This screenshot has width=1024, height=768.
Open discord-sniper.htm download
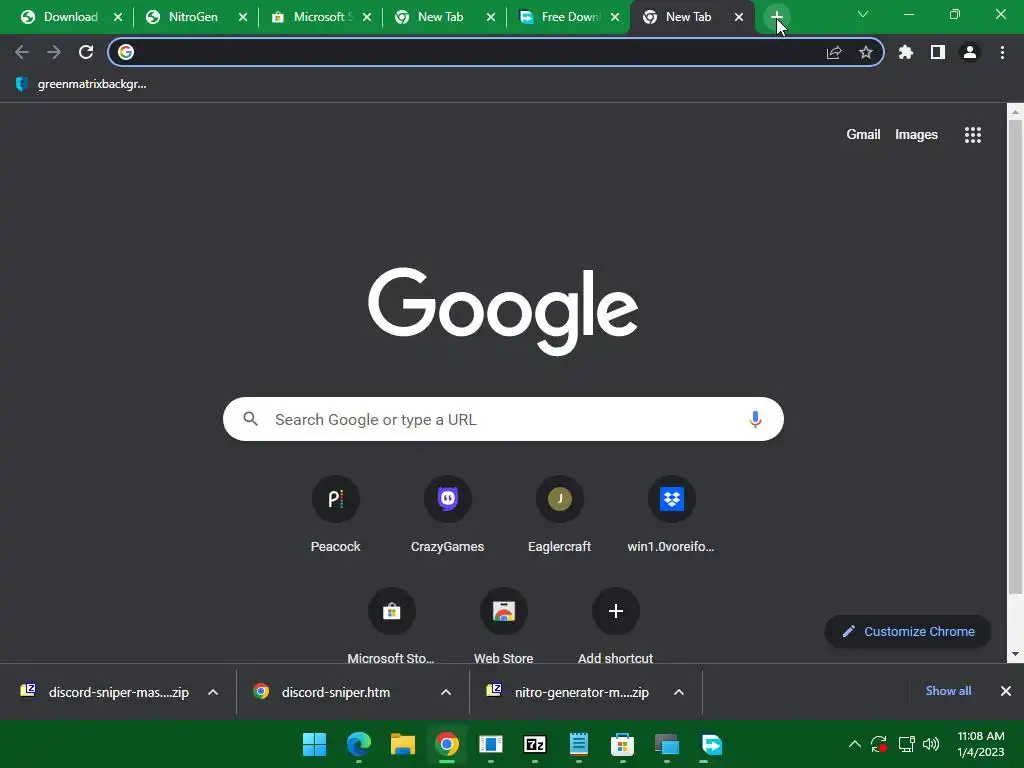336,692
